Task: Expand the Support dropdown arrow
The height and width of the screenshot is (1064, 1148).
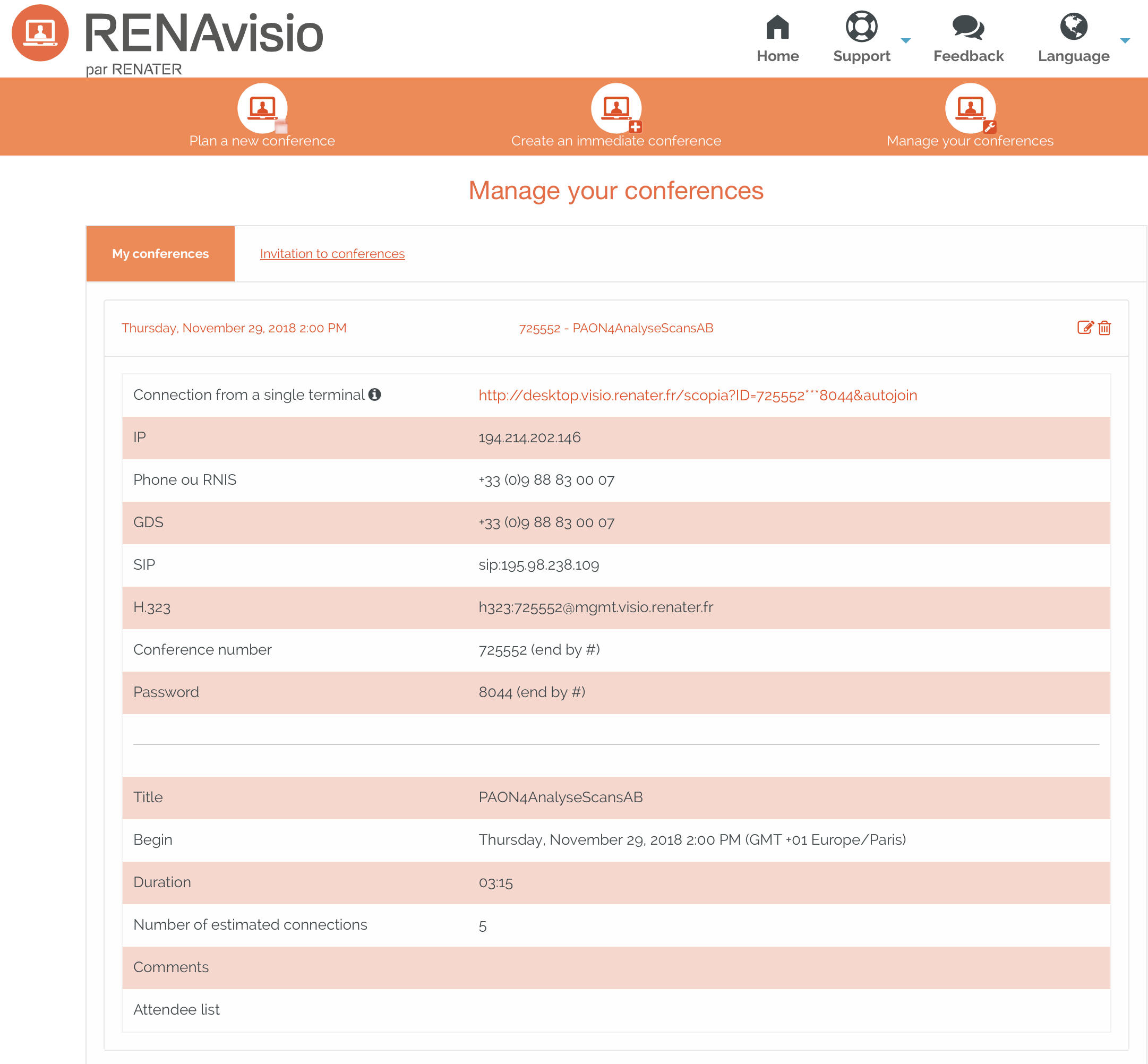Action: coord(906,40)
